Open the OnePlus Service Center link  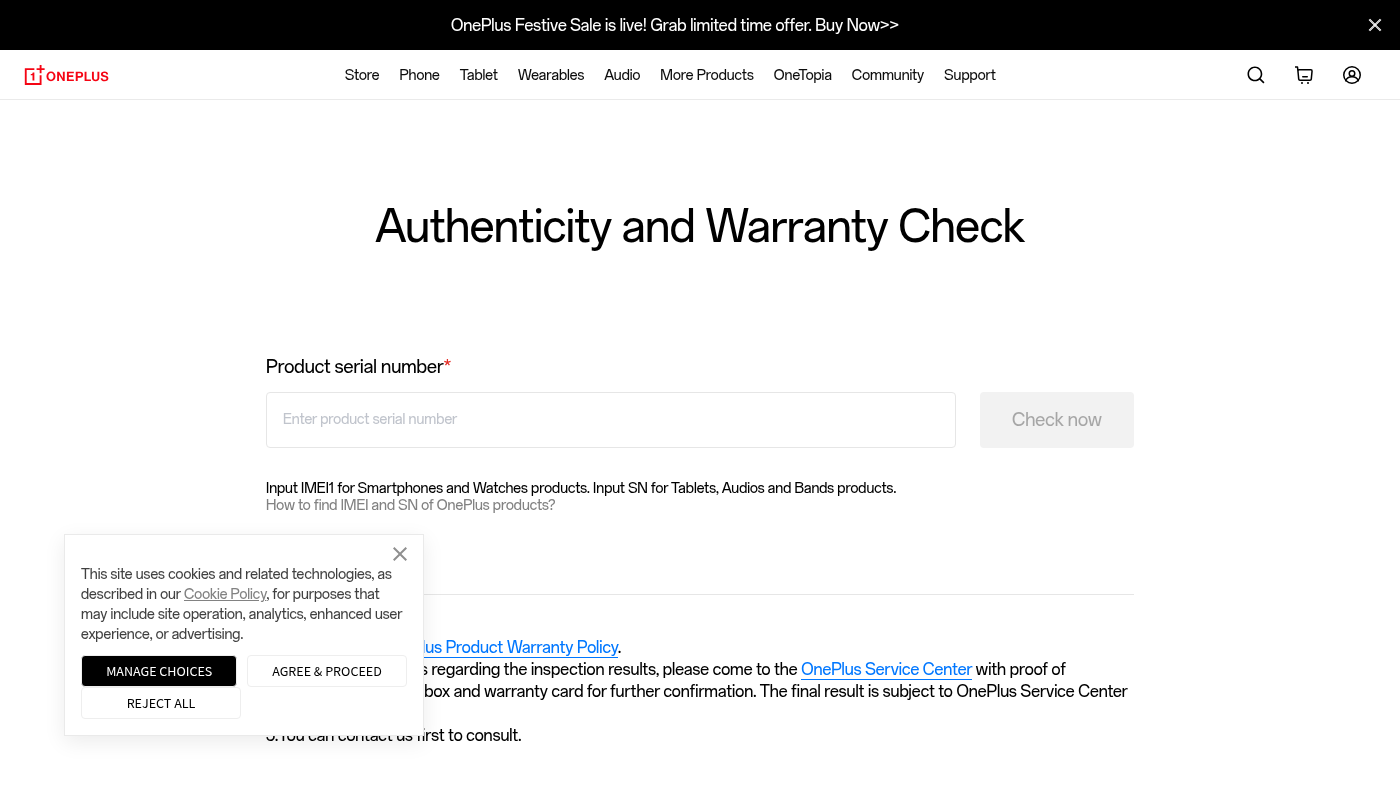pyautogui.click(x=886, y=669)
